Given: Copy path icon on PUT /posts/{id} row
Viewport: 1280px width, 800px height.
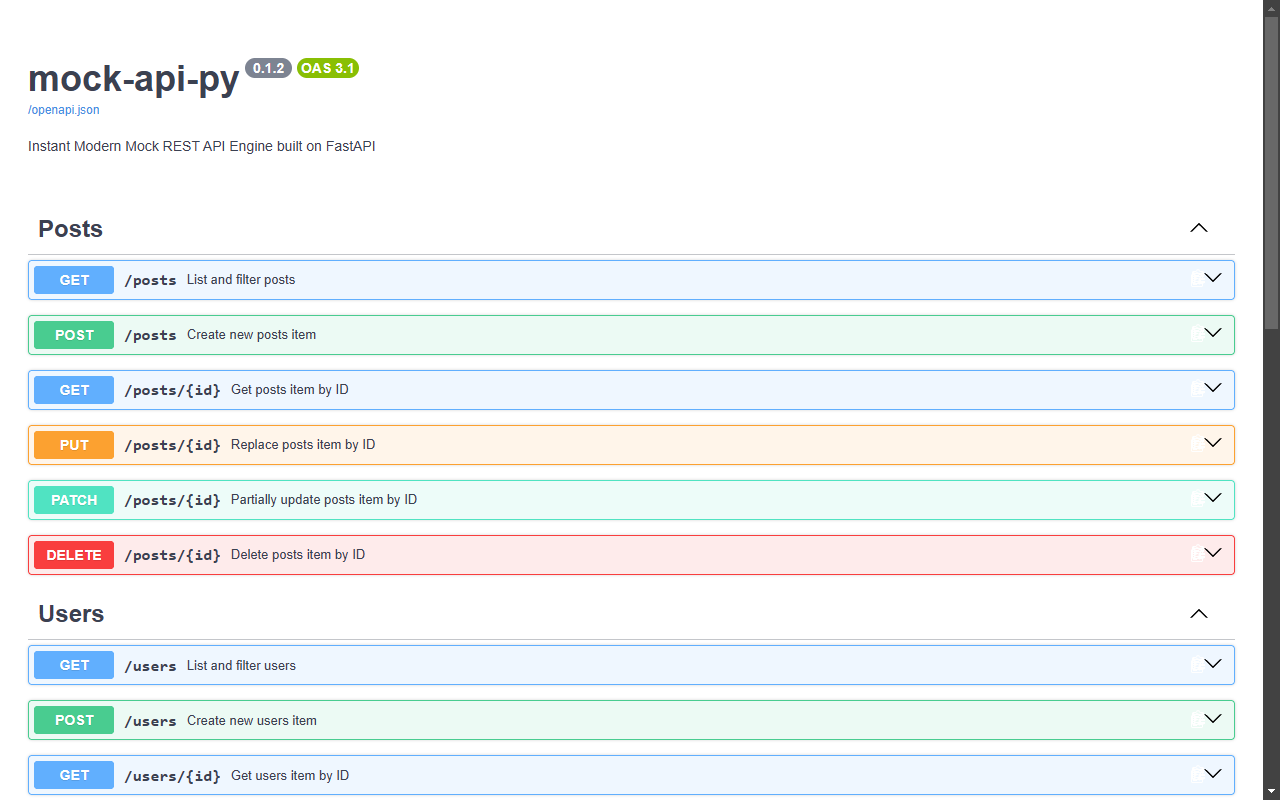Looking at the screenshot, I should pos(1197,444).
